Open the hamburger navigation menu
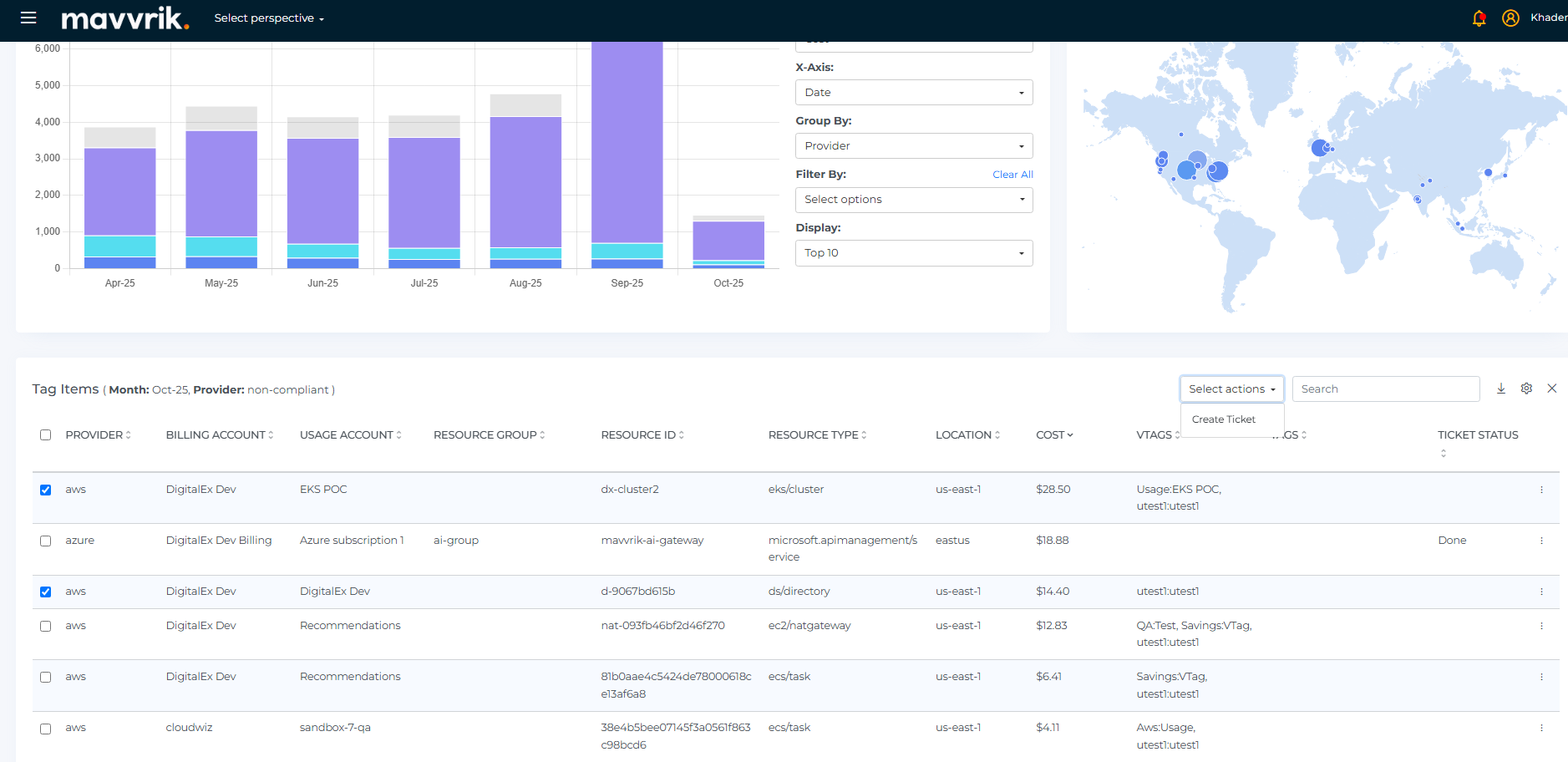 click(28, 18)
